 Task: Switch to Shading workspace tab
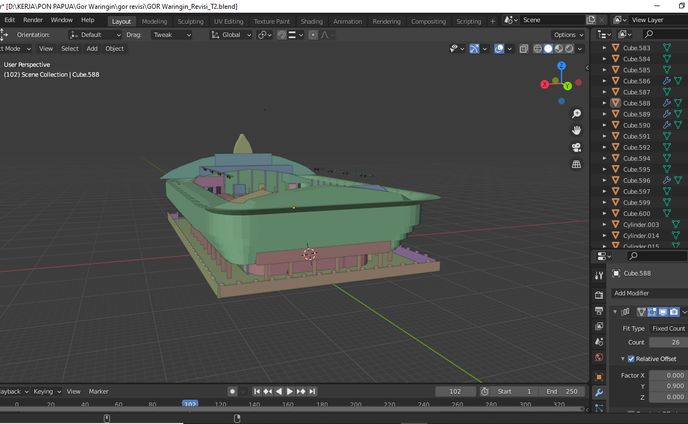[x=312, y=21]
